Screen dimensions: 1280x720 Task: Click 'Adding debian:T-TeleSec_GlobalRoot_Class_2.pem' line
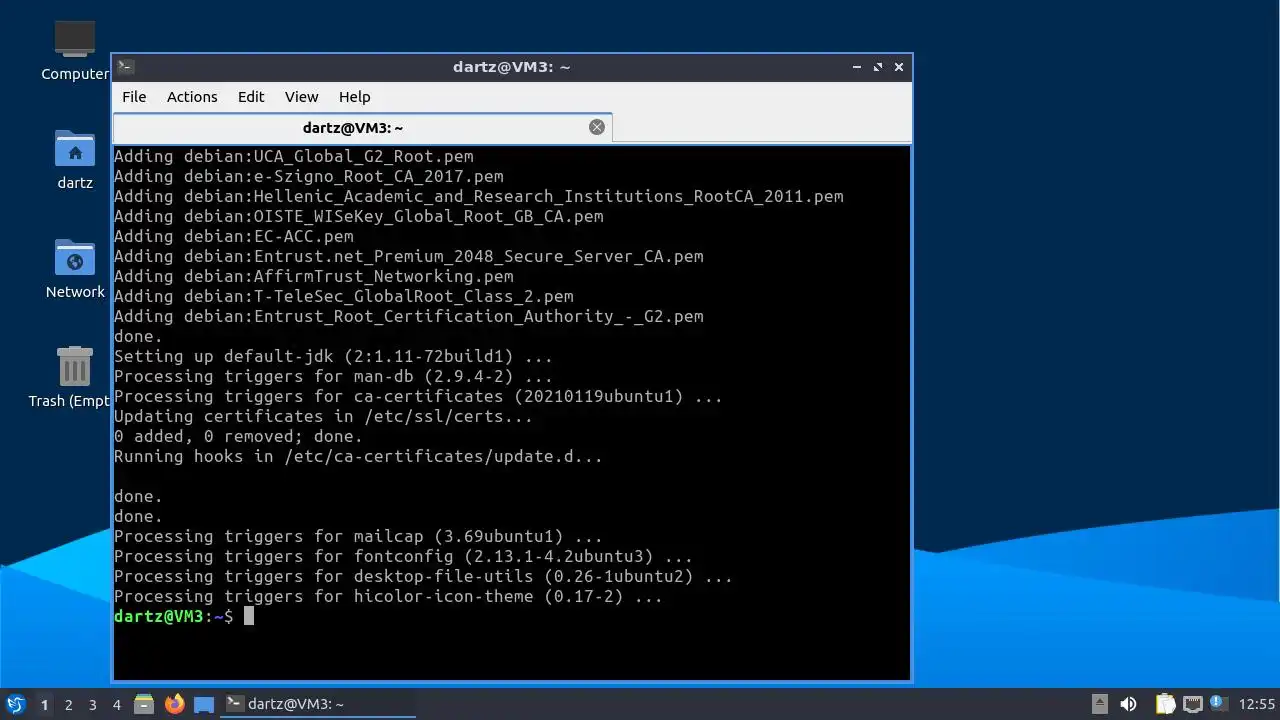click(344, 296)
